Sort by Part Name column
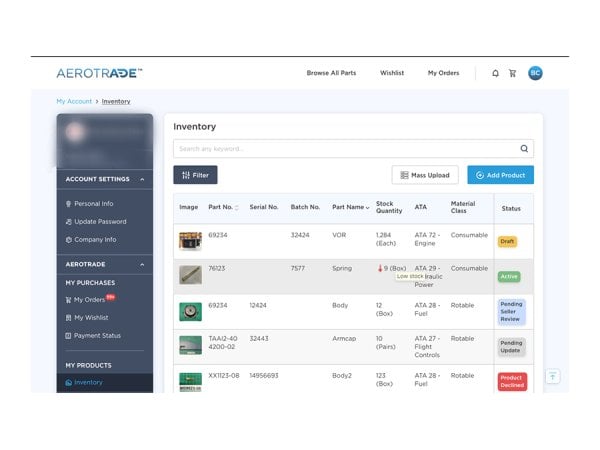The height and width of the screenshot is (450, 600). (350, 207)
